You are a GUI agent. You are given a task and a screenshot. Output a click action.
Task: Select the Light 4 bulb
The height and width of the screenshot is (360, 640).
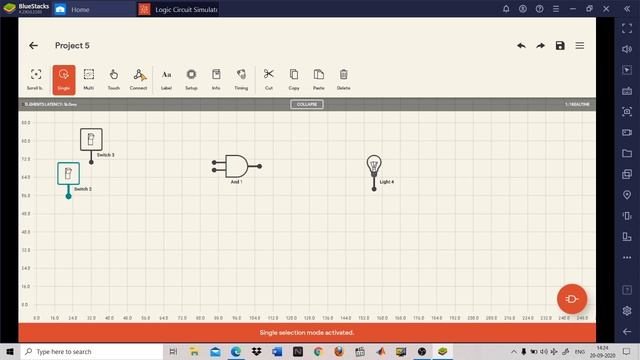374,165
